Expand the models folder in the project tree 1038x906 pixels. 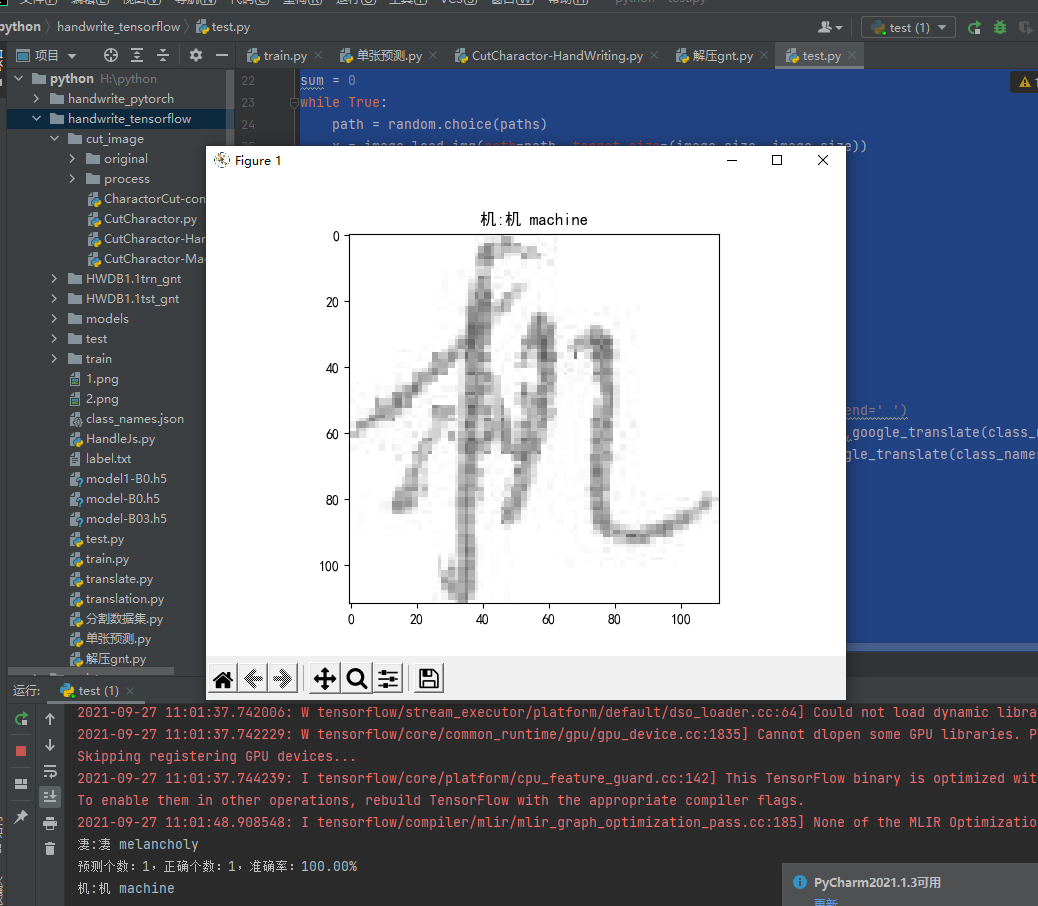click(57, 318)
